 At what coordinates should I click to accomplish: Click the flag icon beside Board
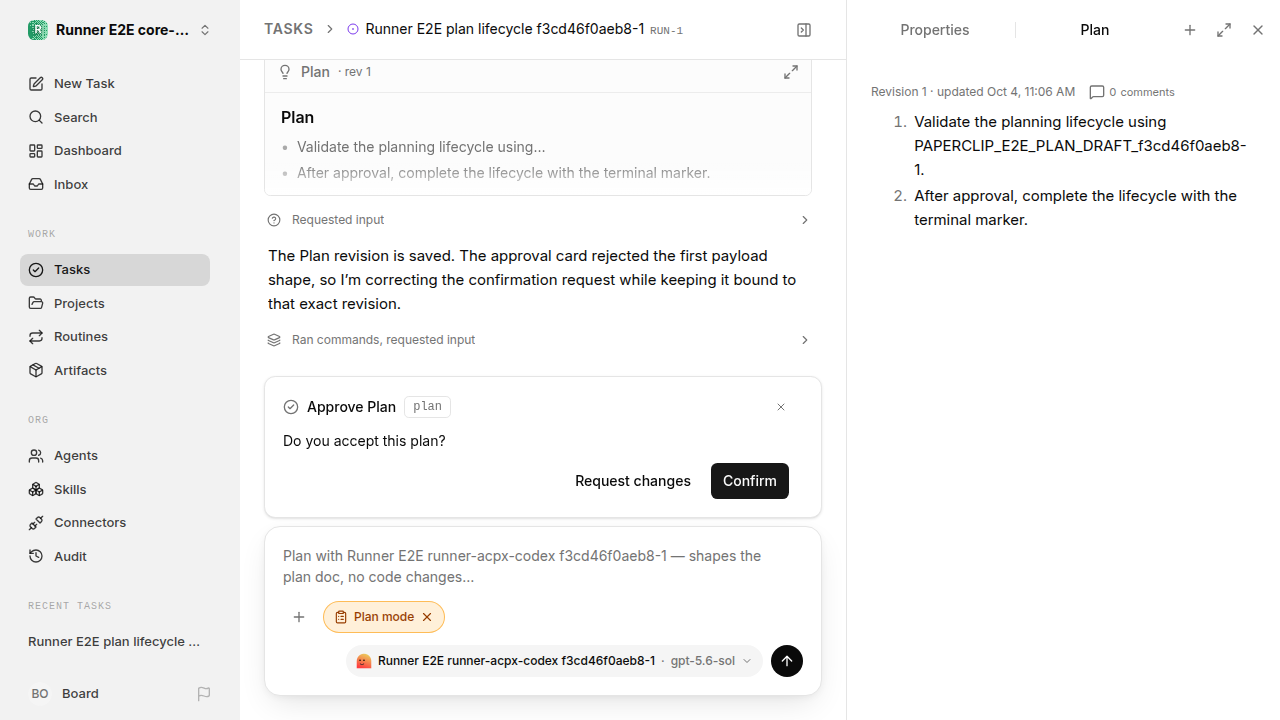point(204,693)
